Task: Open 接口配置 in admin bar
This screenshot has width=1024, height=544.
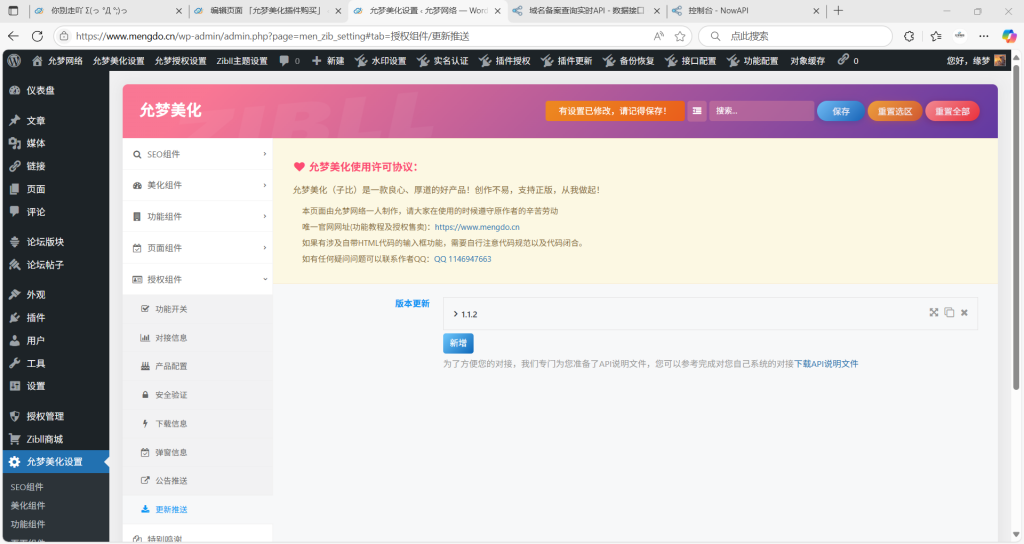Action: click(691, 61)
